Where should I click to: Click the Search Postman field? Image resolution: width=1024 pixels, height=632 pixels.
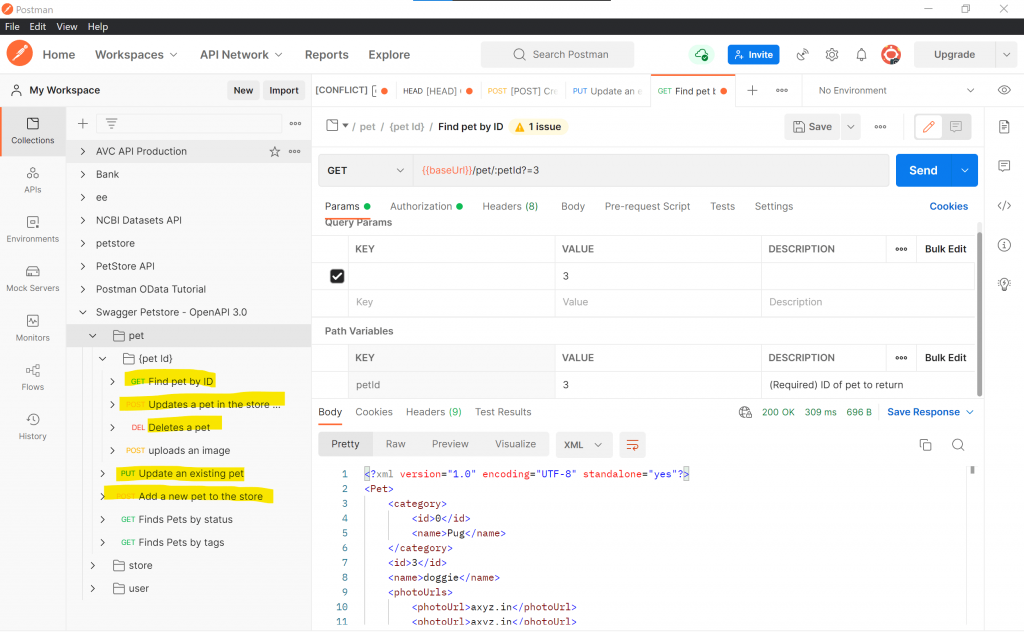click(x=558, y=55)
